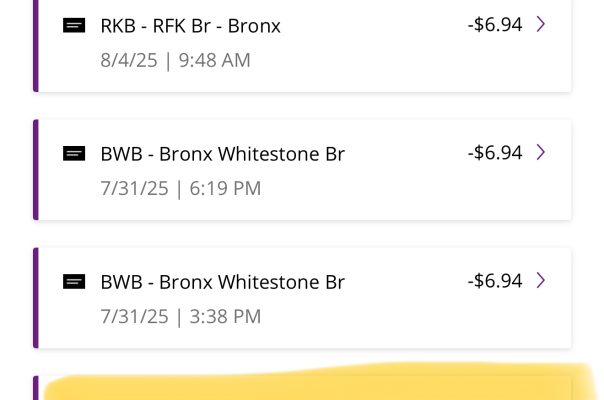Select the "RKB - RFK Br - Bronx" title
Image resolution: width=604 pixels, height=400 pixels.
[190, 26]
